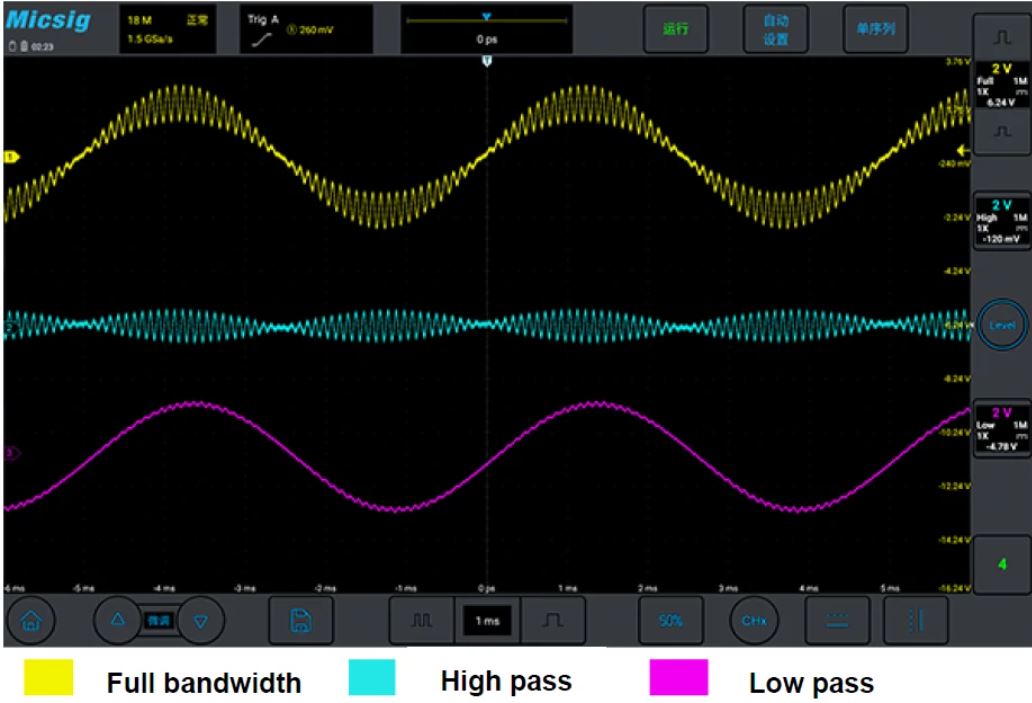The height and width of the screenshot is (703, 1032).
Task: Open the 18 M sample rate panel
Action: point(166,30)
